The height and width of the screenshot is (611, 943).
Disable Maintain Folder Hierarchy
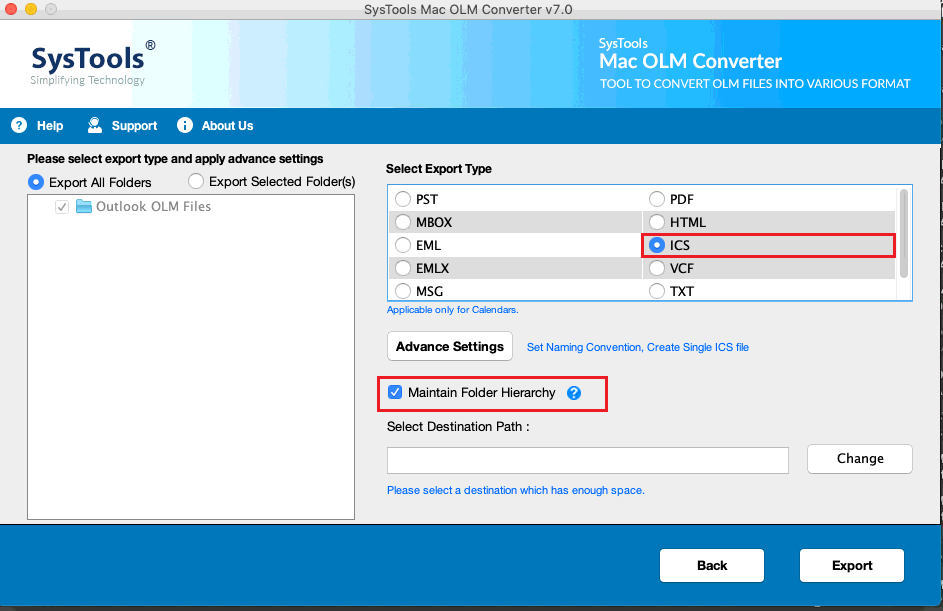395,393
